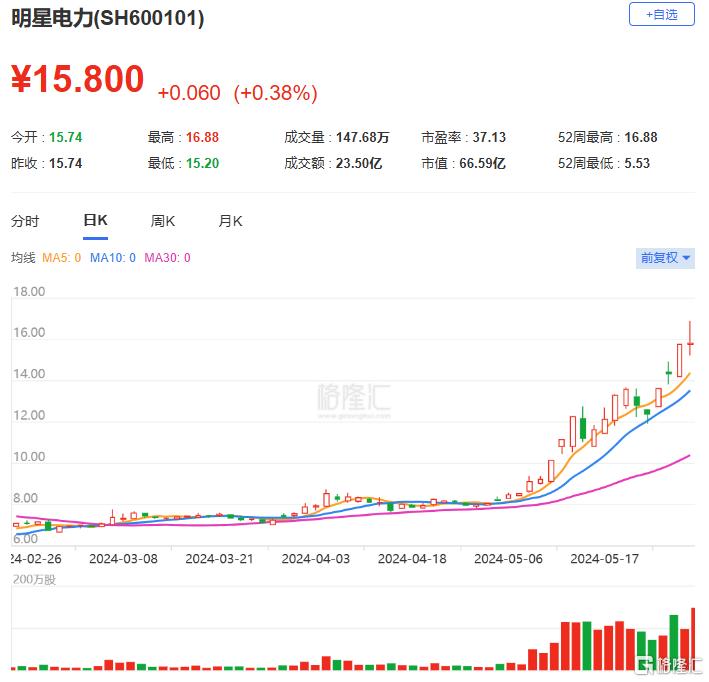Click the 成交量 value 147.68万
This screenshot has height=682, width=709.
tap(363, 137)
